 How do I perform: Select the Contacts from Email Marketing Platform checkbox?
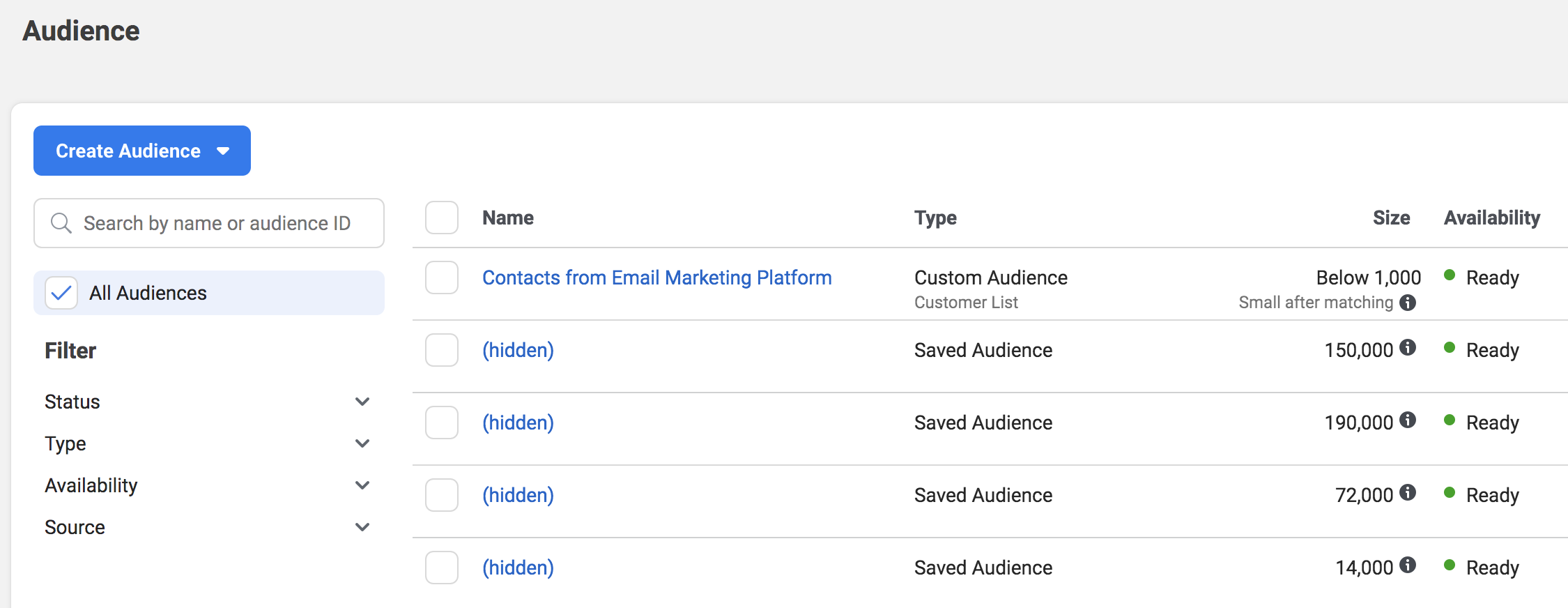click(x=442, y=278)
